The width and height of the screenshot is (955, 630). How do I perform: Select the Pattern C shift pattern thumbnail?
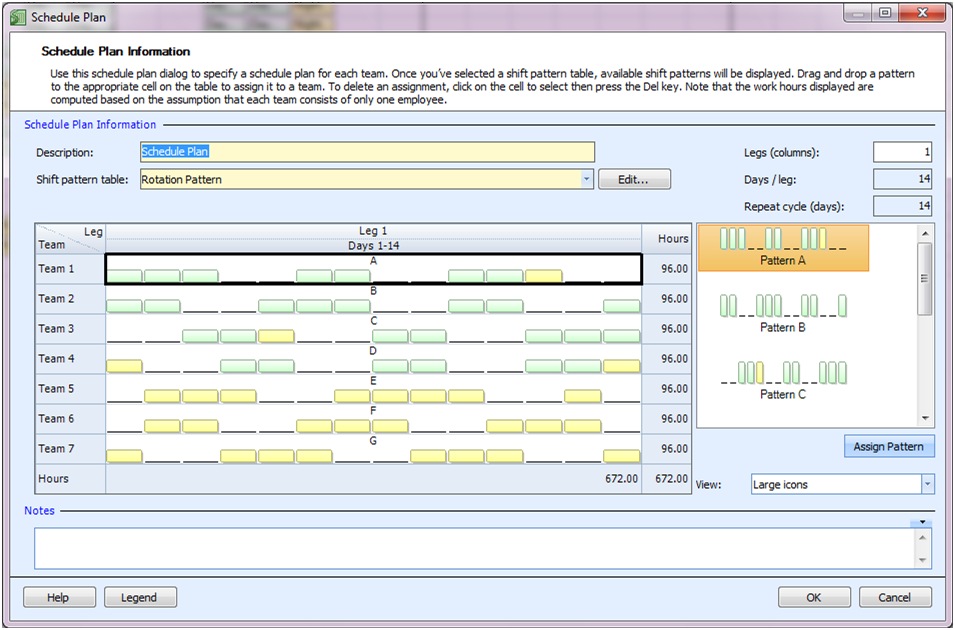783,381
